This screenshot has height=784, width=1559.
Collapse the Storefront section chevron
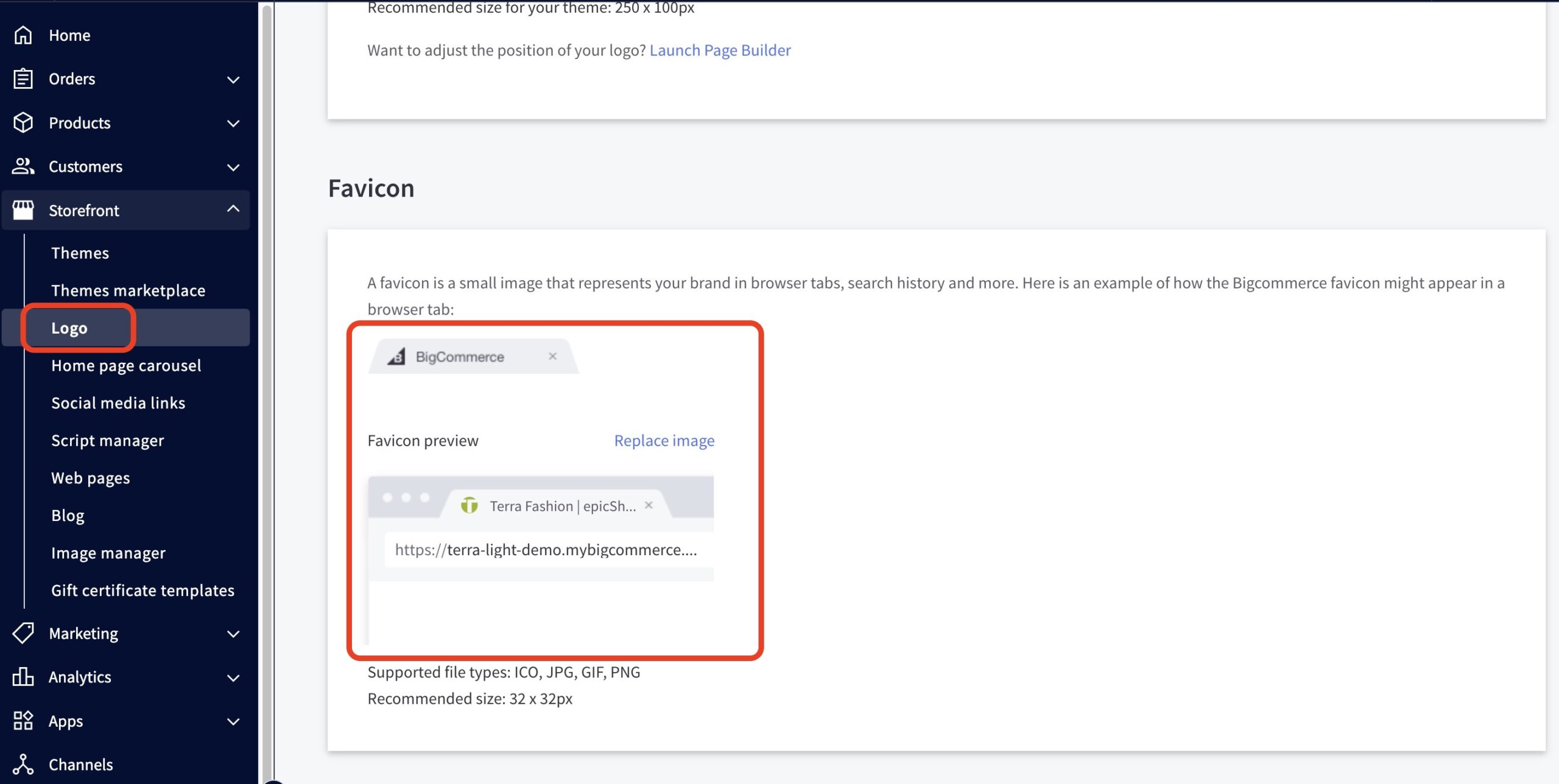[233, 209]
